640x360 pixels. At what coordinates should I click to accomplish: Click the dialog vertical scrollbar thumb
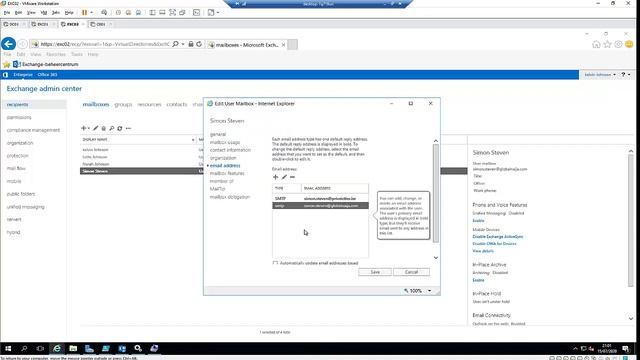point(436,193)
